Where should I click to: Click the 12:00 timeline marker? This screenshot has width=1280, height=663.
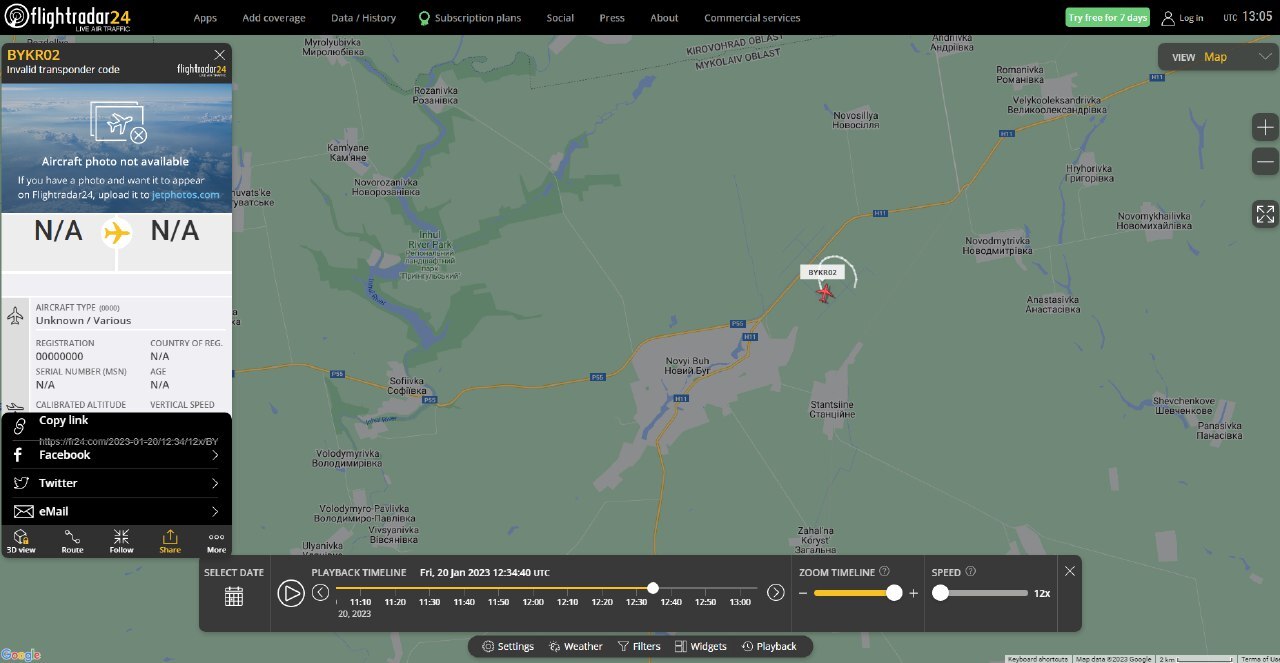(533, 602)
